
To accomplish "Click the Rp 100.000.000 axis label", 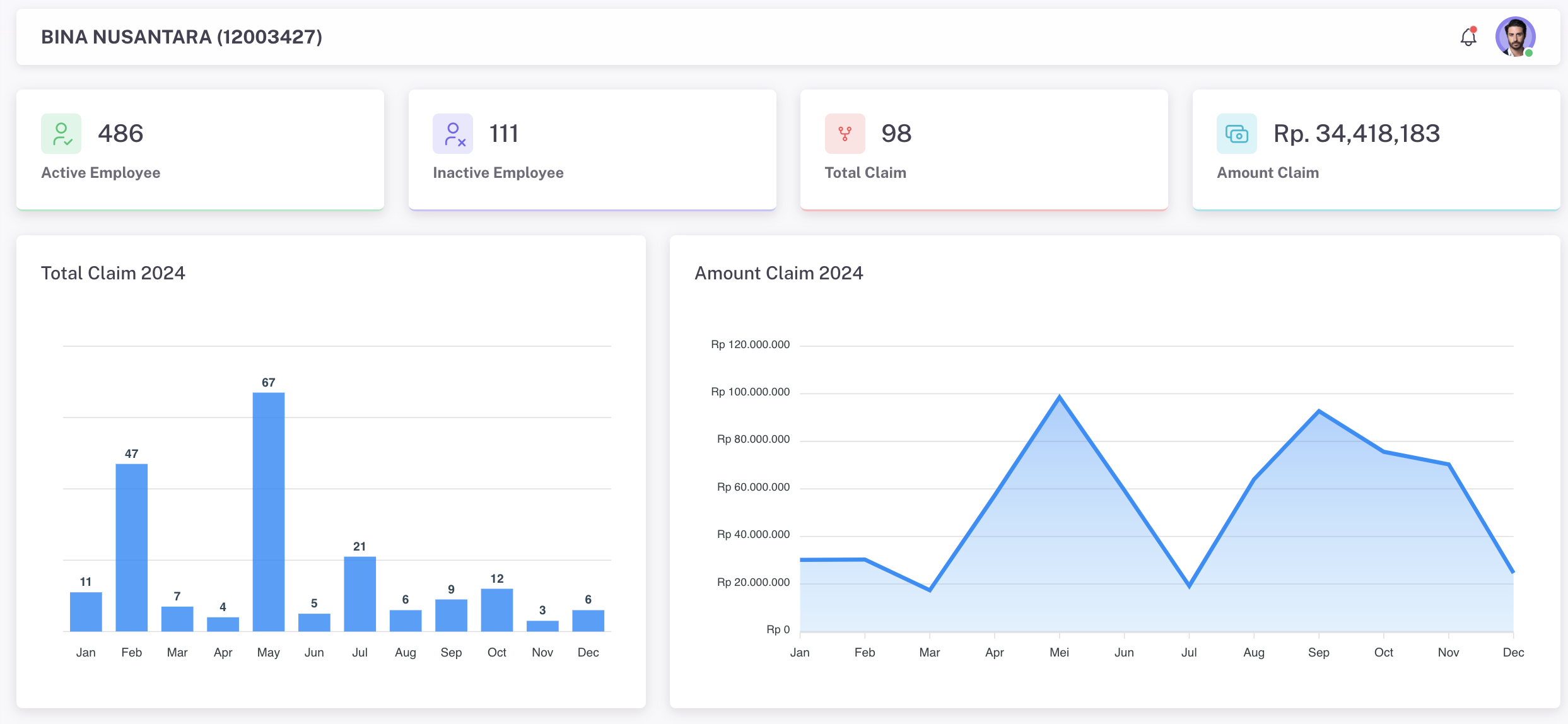I will coord(751,392).
